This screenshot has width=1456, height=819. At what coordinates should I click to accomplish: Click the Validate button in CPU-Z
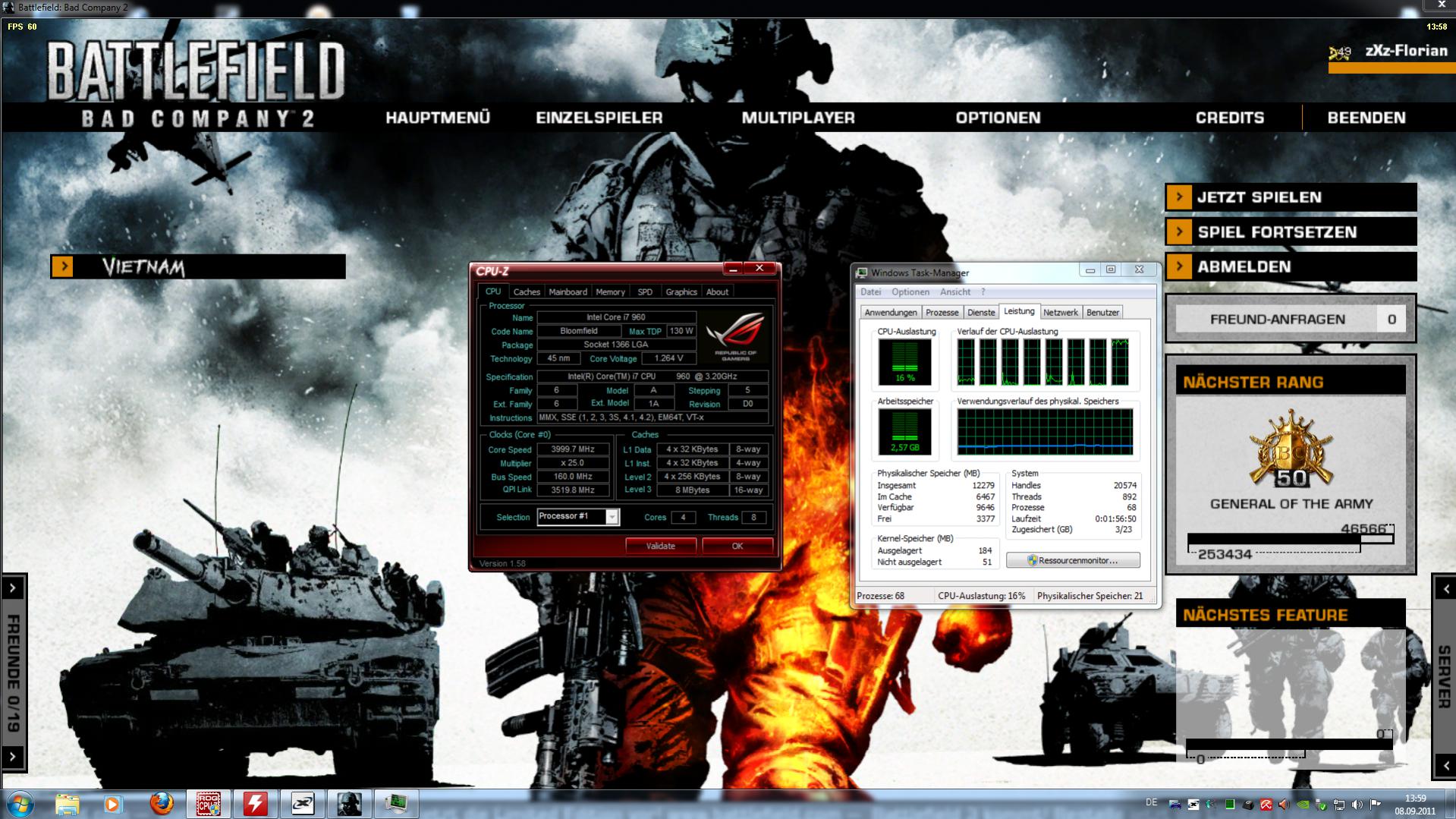tap(660, 546)
